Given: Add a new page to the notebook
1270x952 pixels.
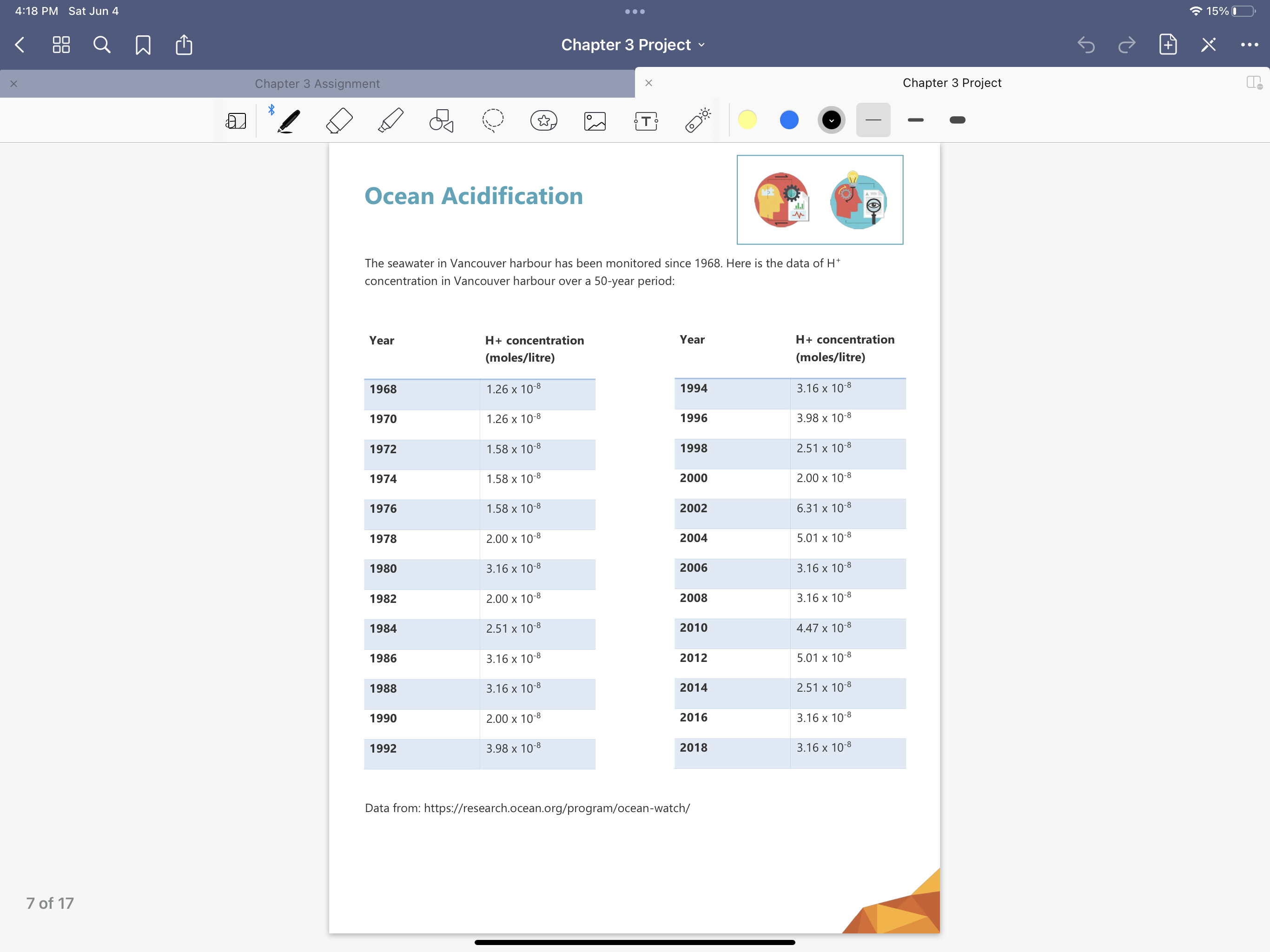Looking at the screenshot, I should (1168, 45).
